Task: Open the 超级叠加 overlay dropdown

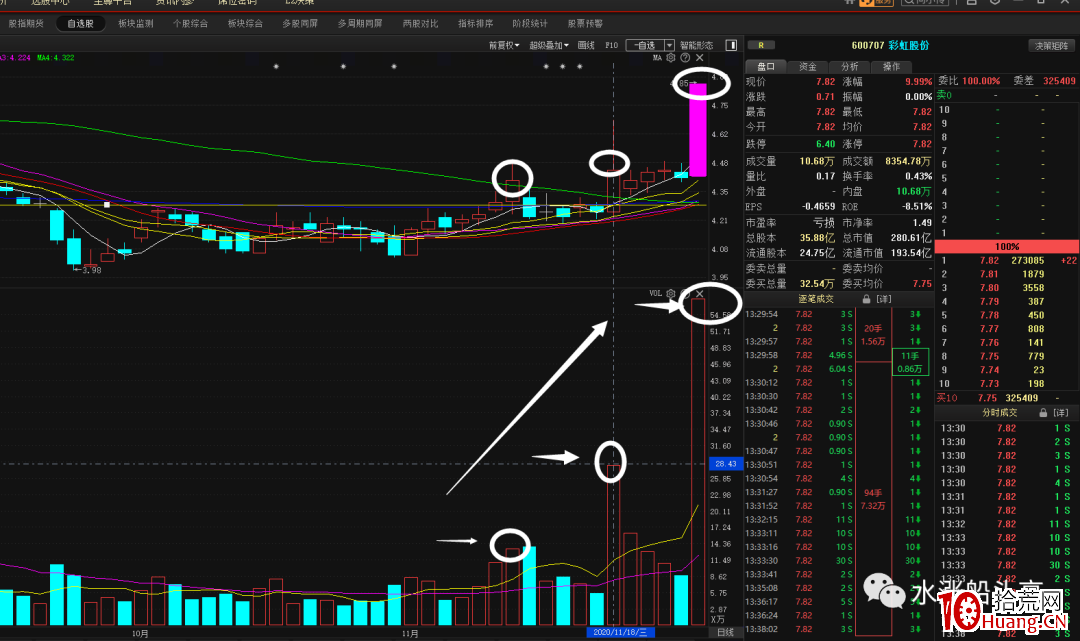Action: (x=549, y=45)
